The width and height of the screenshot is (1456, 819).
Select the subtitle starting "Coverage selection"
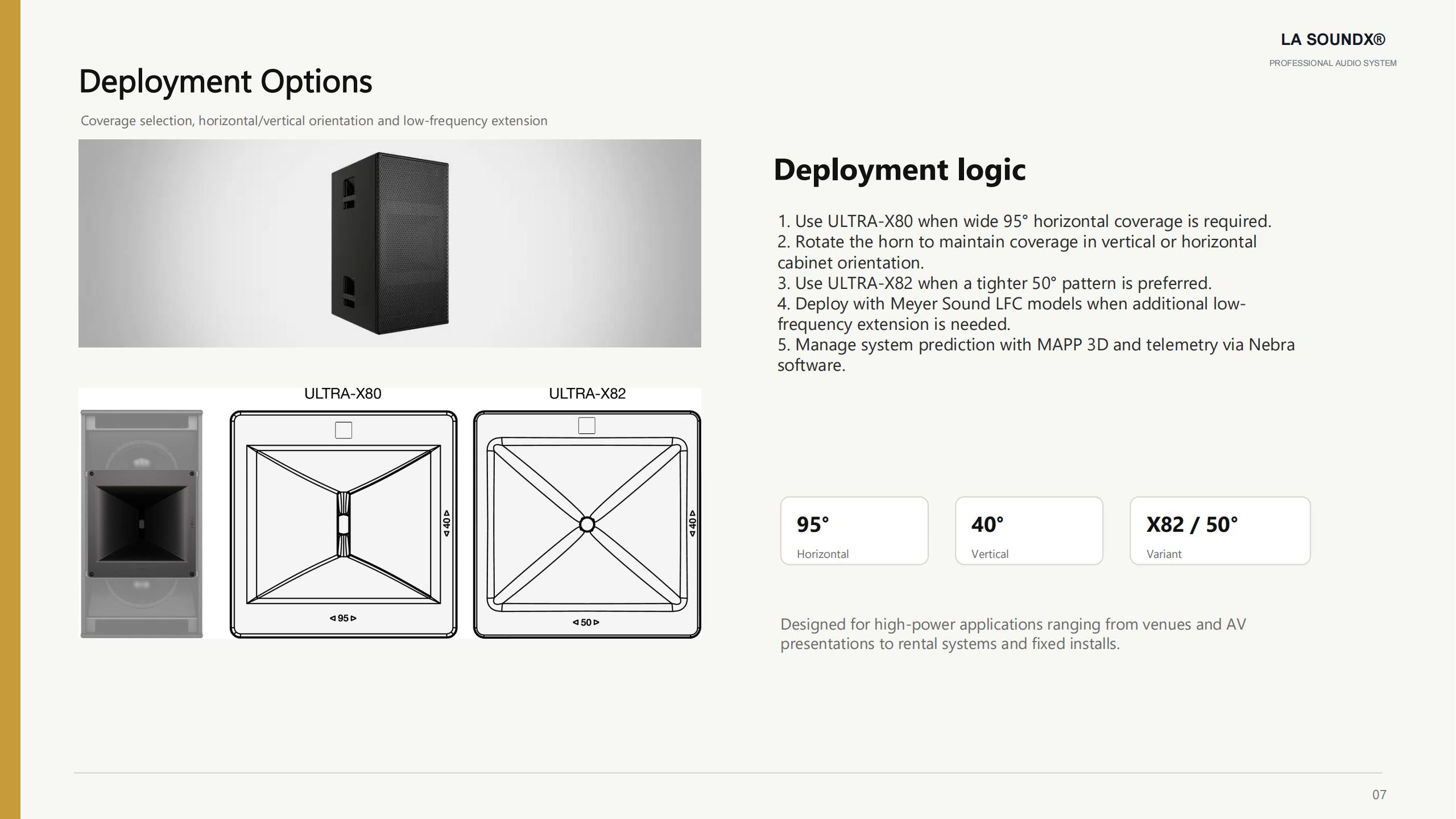pos(314,121)
